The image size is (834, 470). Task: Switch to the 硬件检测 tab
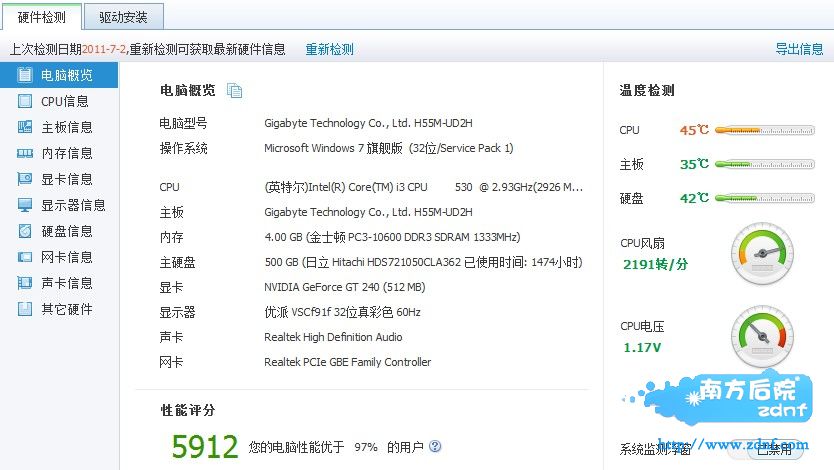coord(41,17)
